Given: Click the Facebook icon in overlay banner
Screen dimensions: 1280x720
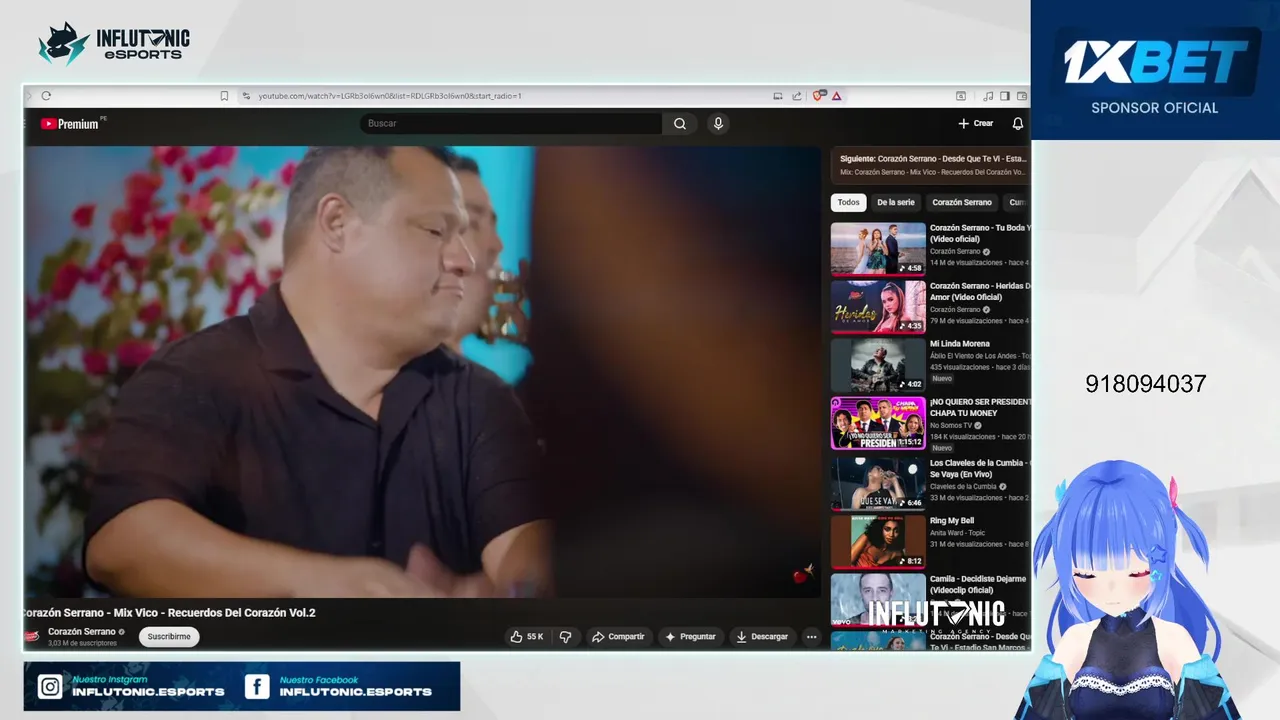Looking at the screenshot, I should point(257,687).
